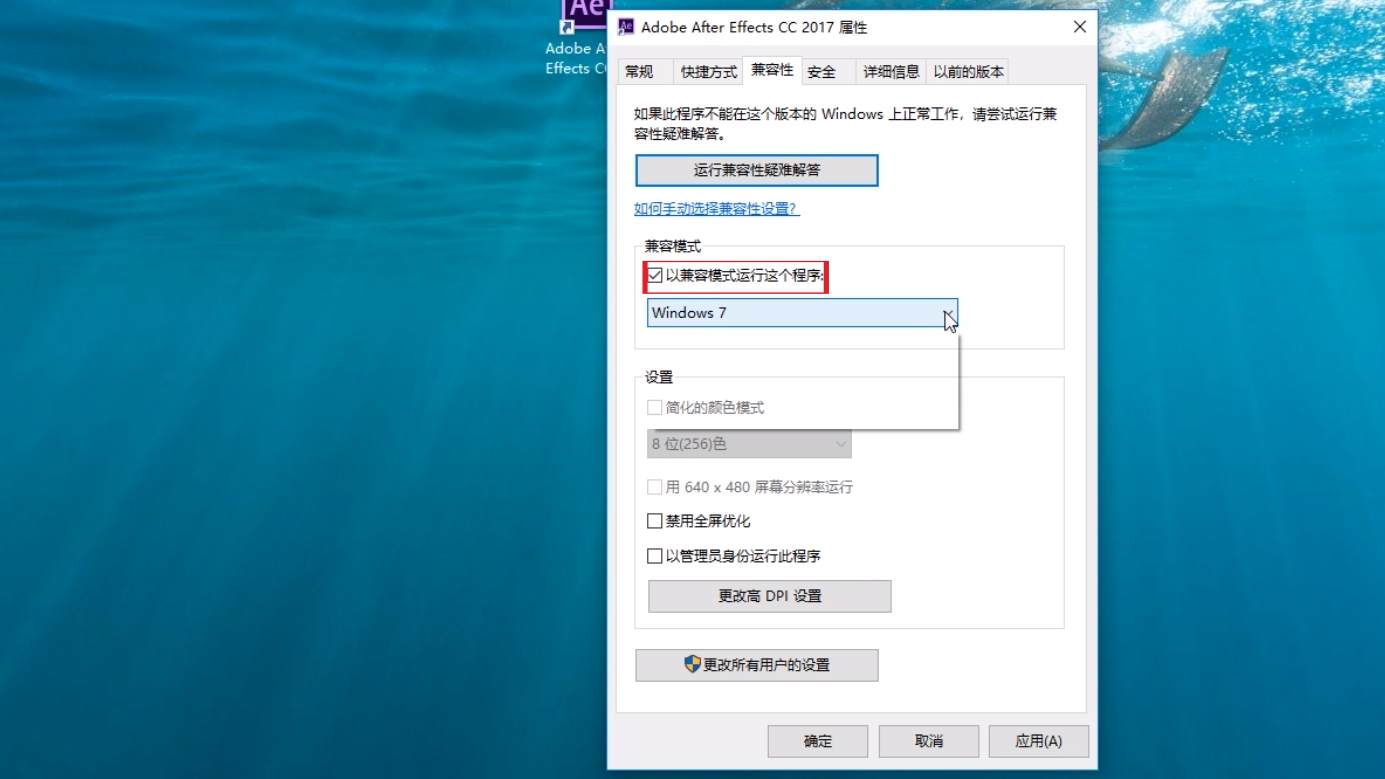Click the 更改高 DPI 设置 button
1385x779 pixels.
point(770,596)
